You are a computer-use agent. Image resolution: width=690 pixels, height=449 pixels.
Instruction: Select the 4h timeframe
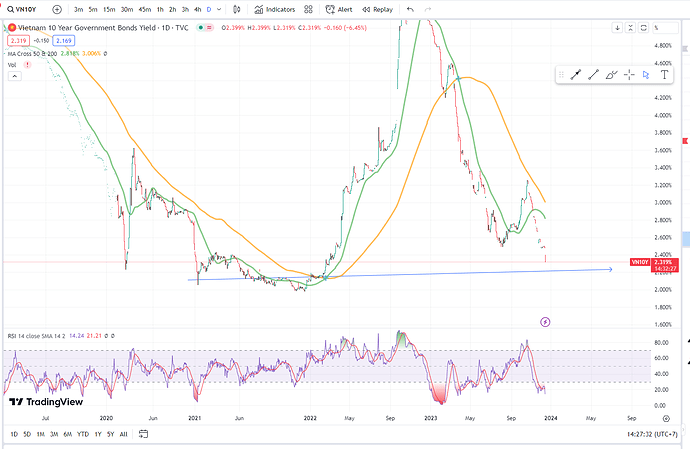click(x=198, y=9)
